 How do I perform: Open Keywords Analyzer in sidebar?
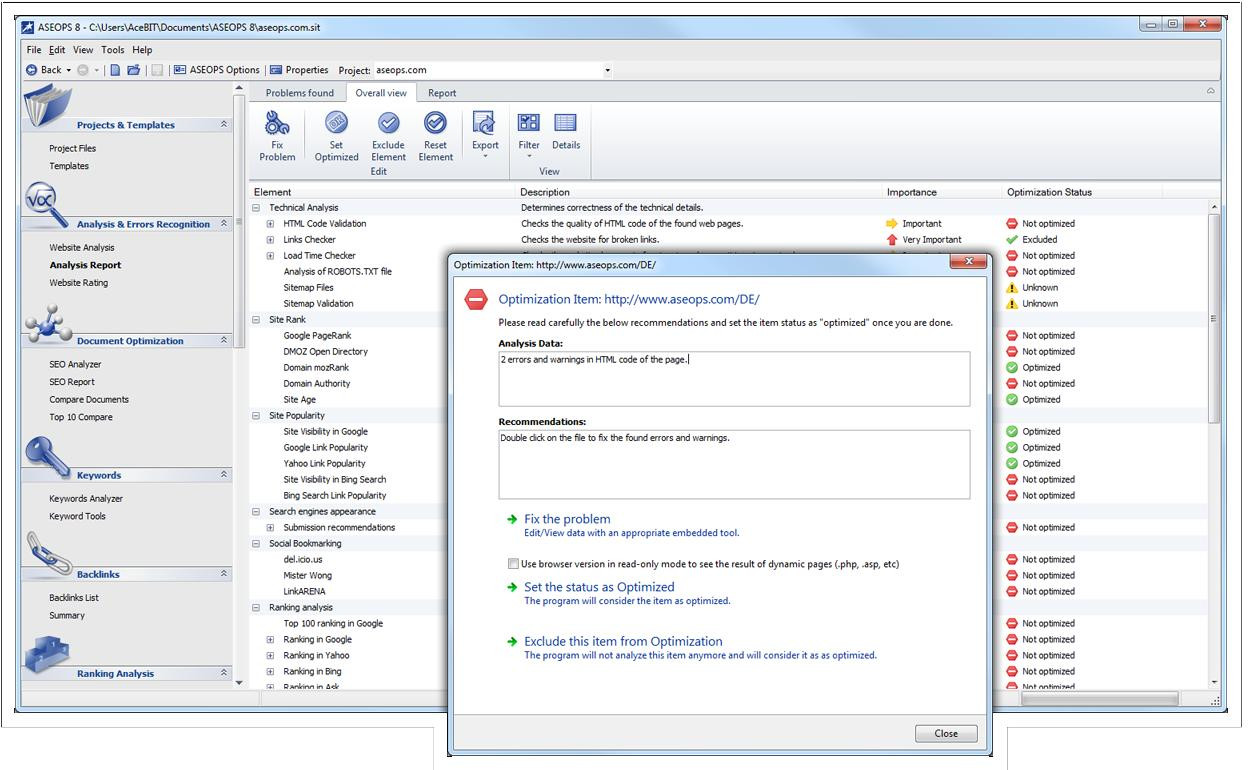coord(86,499)
